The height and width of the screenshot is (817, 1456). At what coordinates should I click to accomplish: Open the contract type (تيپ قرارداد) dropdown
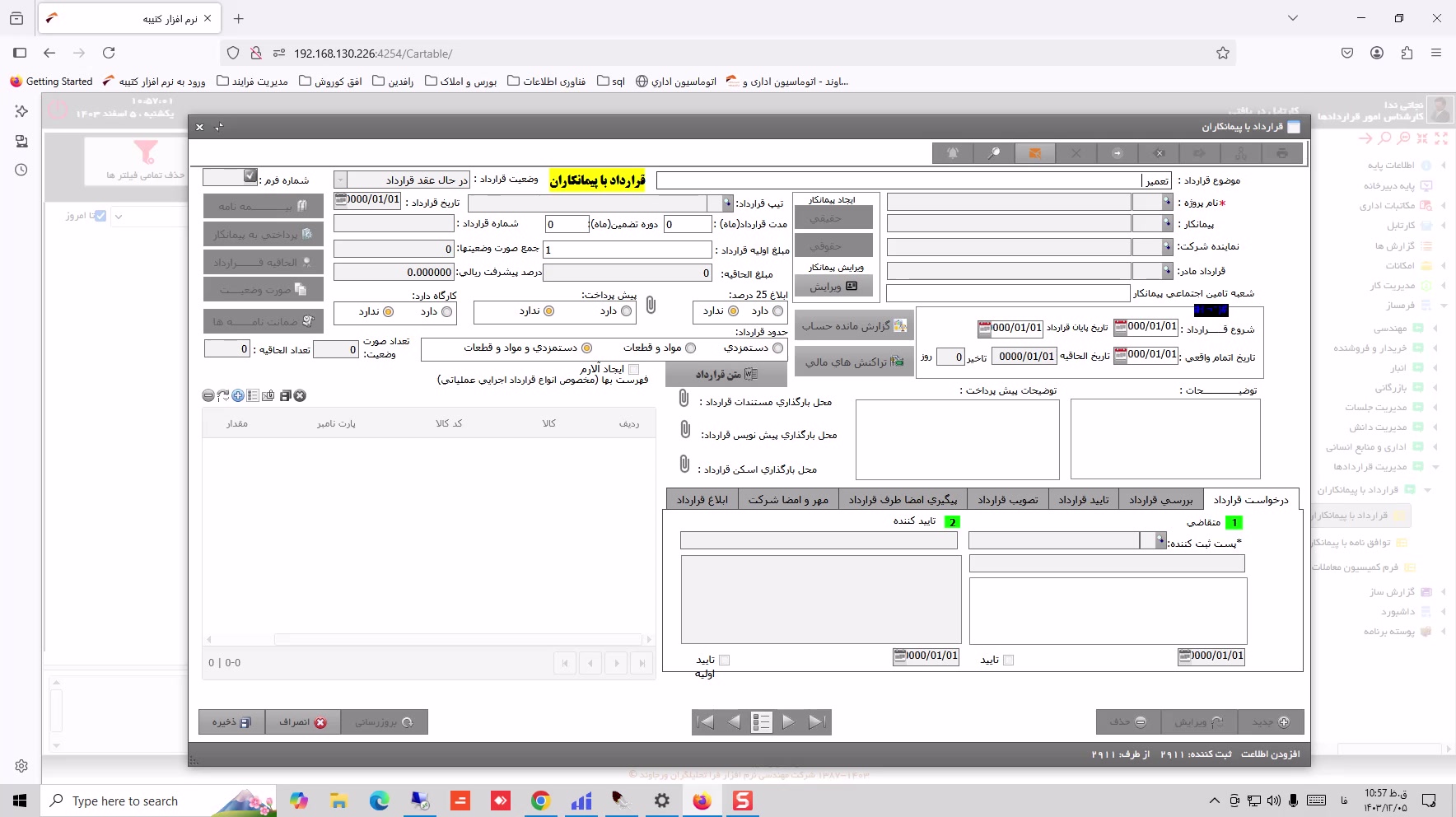[727, 203]
